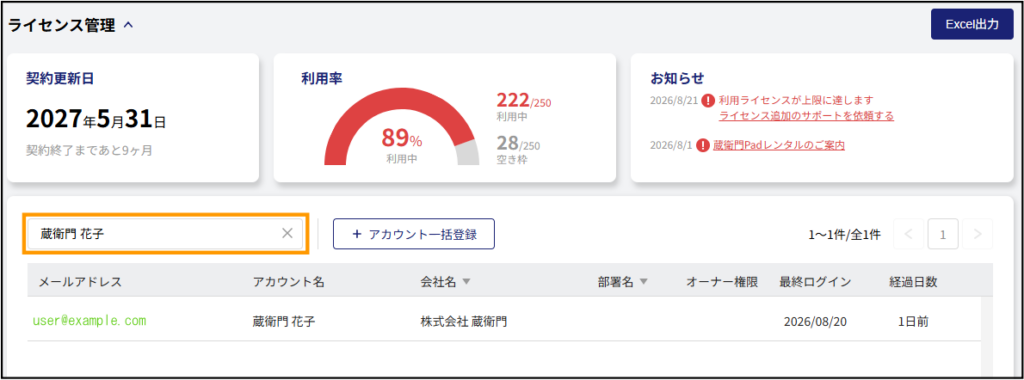Click the お知らせ heading

pyautogui.click(x=677, y=78)
